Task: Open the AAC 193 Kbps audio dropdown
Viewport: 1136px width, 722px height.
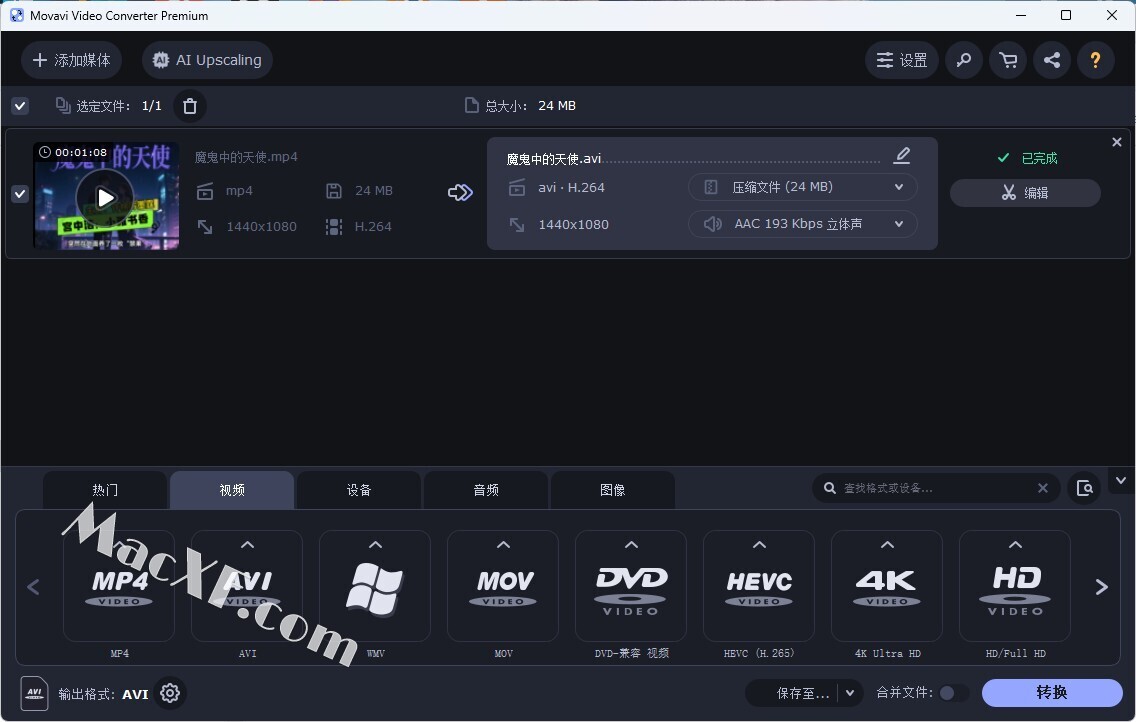Action: point(803,224)
